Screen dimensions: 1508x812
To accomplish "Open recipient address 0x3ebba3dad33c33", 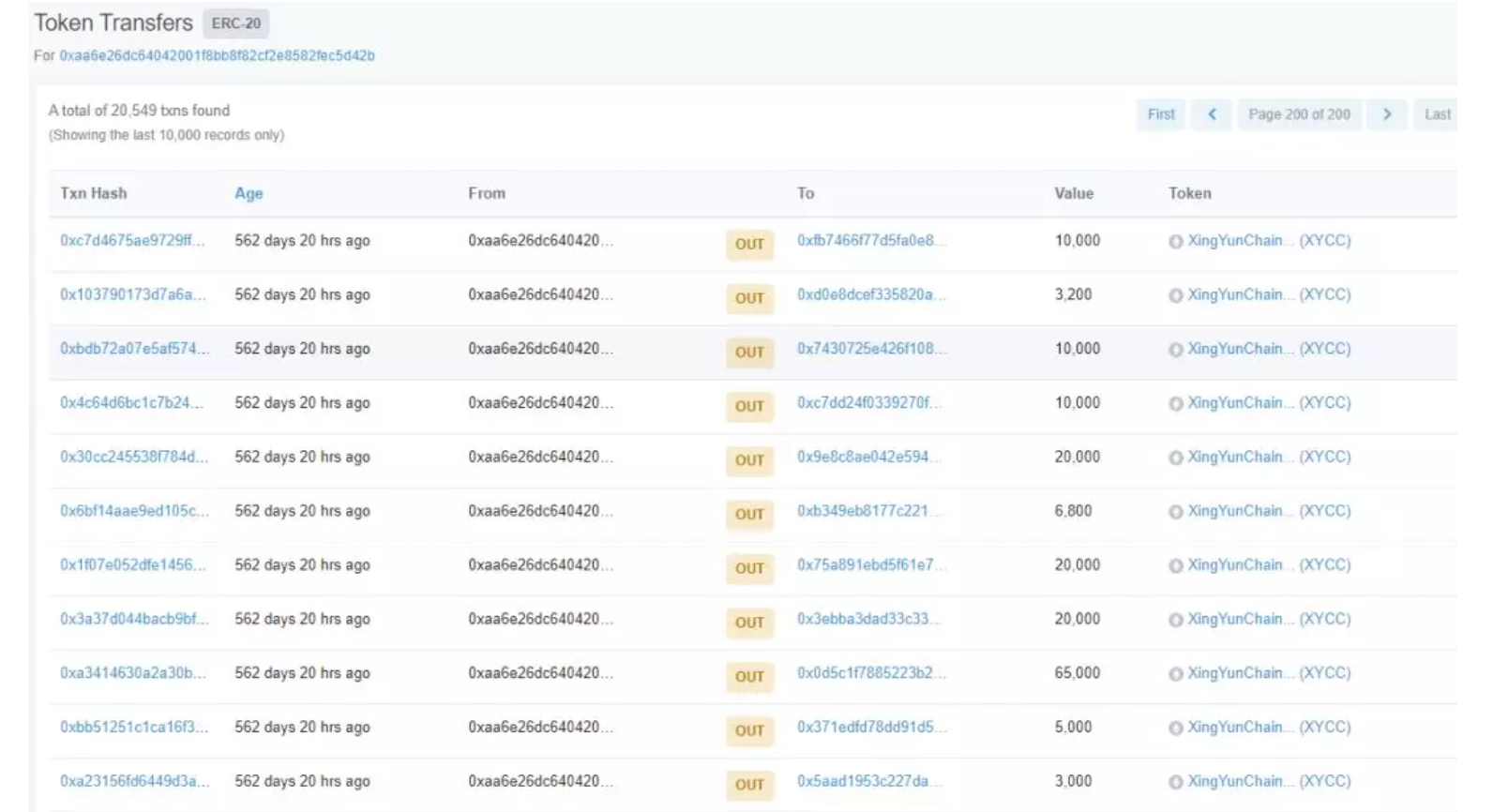I will pyautogui.click(x=867, y=619).
